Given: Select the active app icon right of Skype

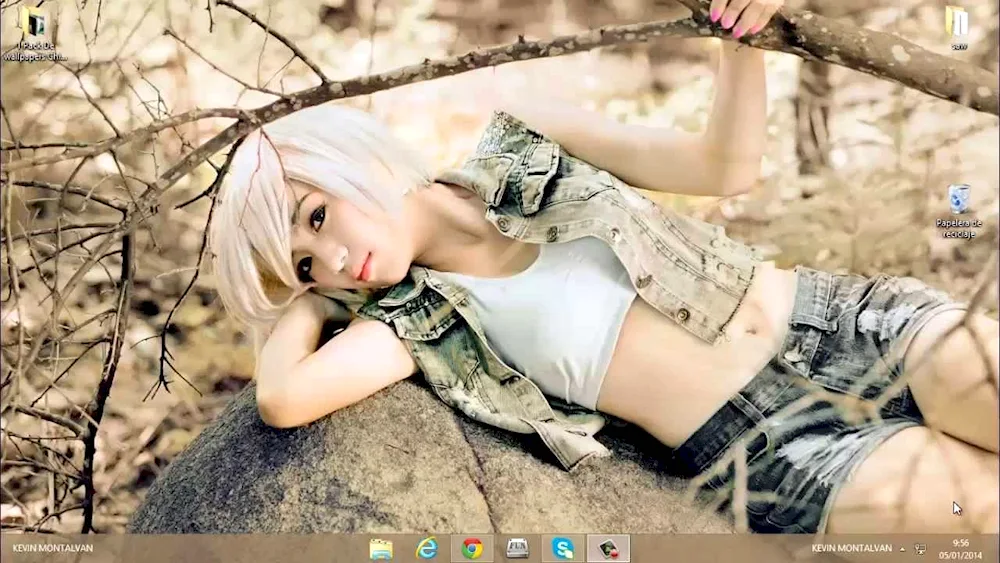Looking at the screenshot, I should click(608, 548).
